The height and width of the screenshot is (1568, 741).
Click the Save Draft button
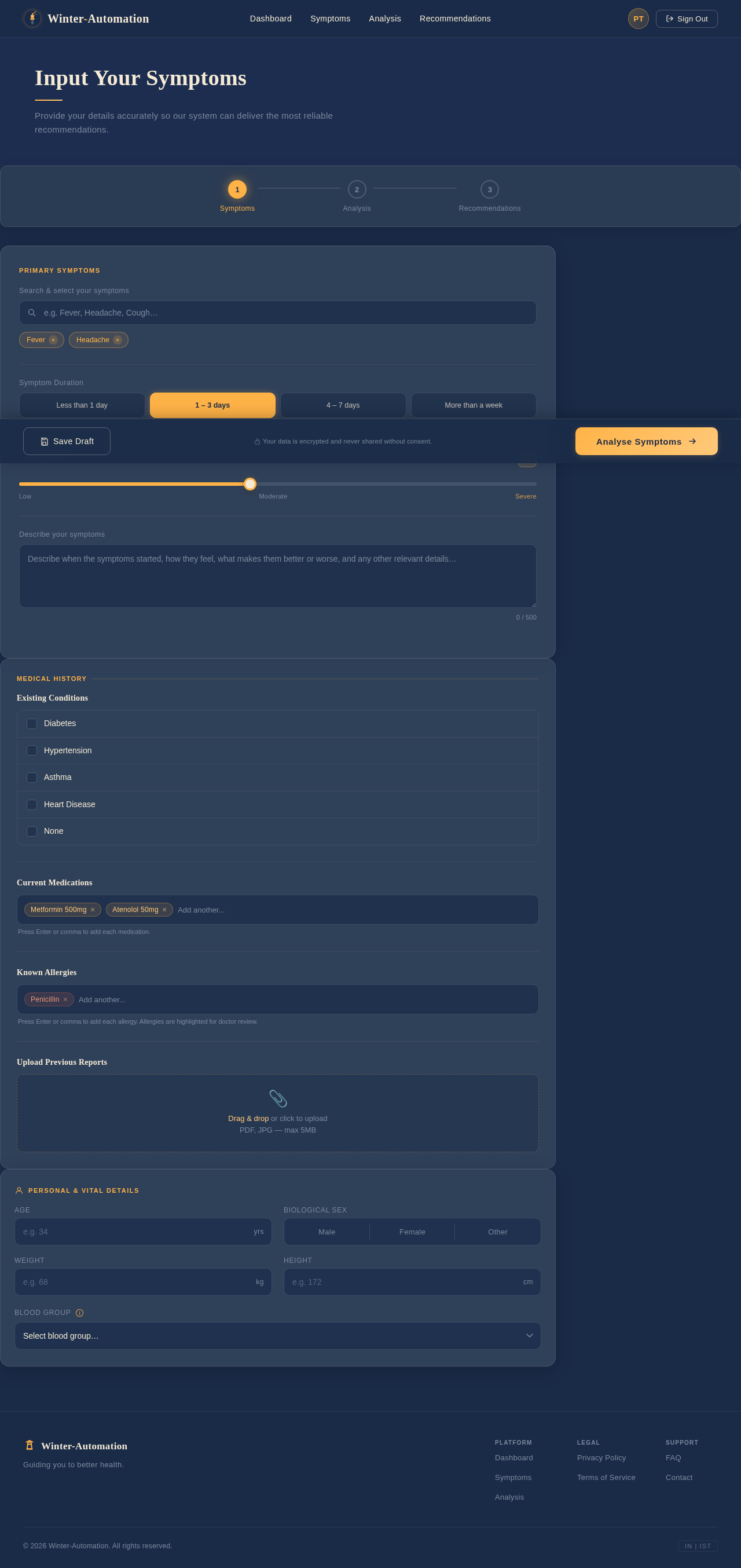coord(67,441)
